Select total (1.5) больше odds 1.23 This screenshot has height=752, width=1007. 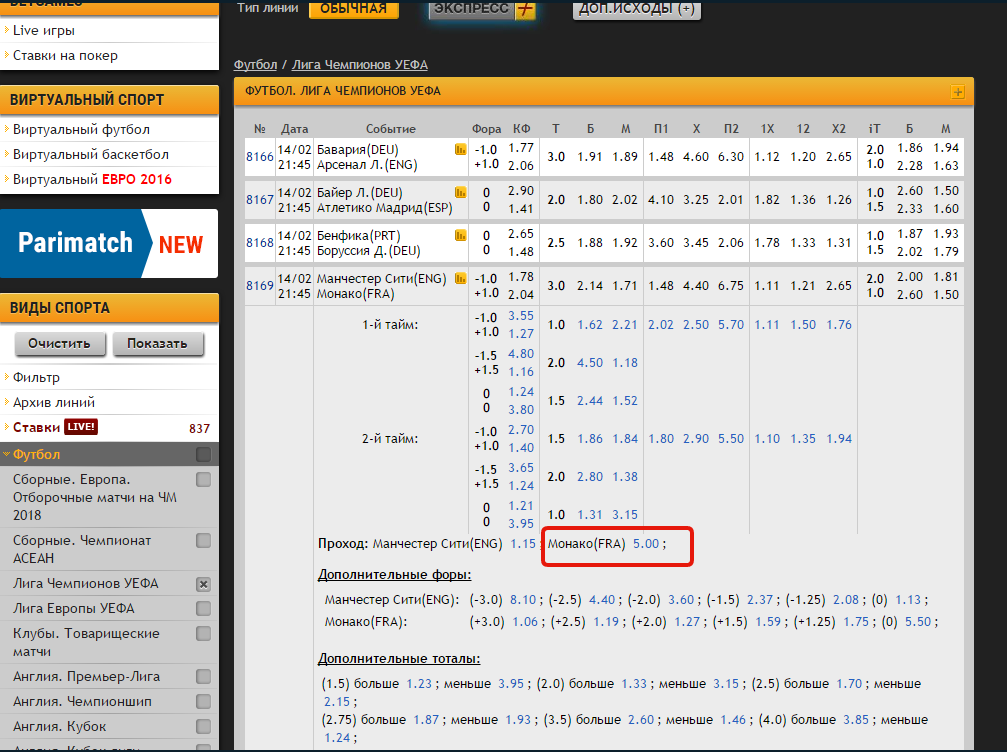pos(419,684)
